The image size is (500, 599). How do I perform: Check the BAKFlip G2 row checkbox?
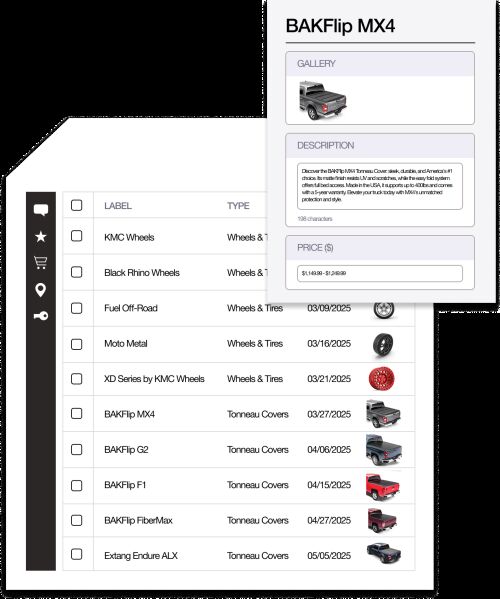tap(77, 450)
